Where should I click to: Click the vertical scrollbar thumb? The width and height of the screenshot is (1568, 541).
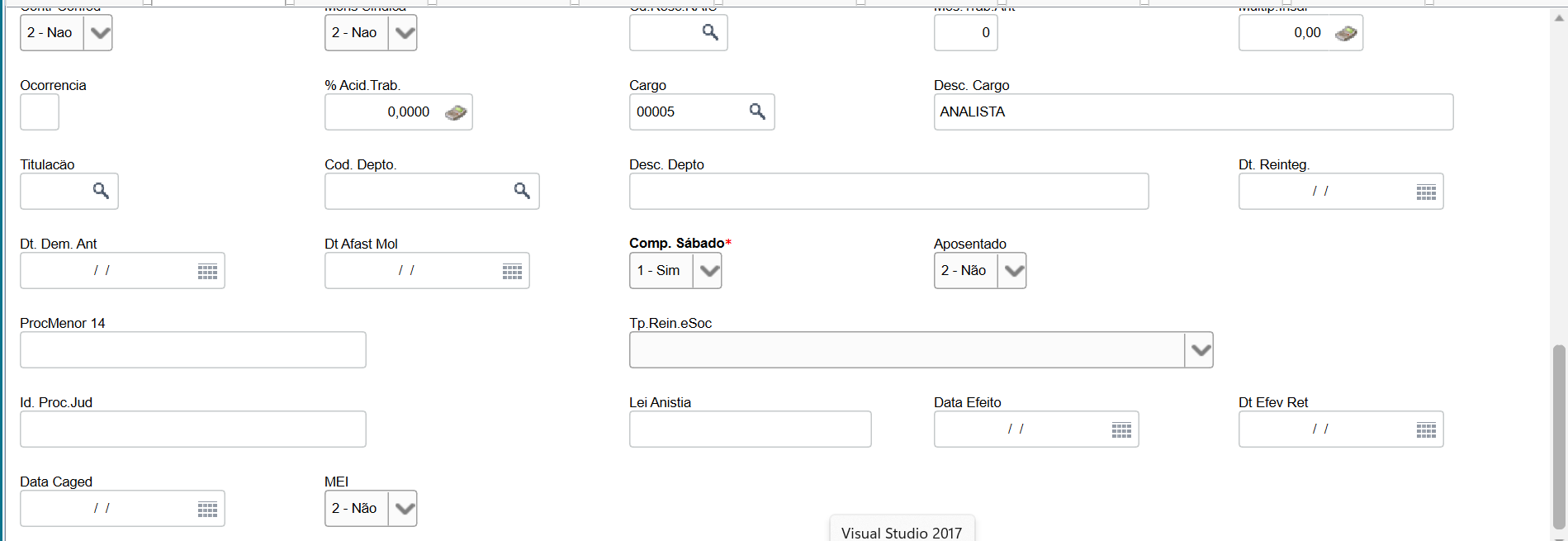tap(1559, 436)
